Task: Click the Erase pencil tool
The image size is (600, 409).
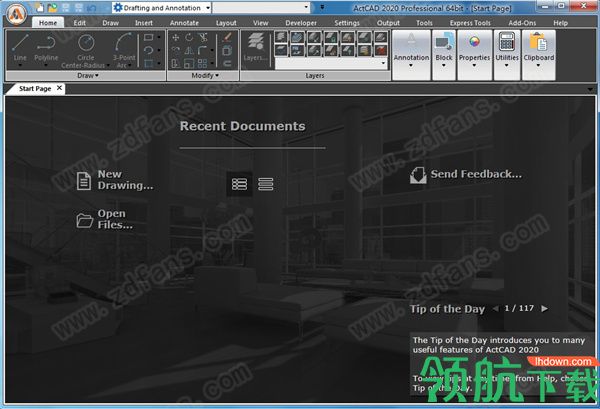Action: tap(227, 37)
